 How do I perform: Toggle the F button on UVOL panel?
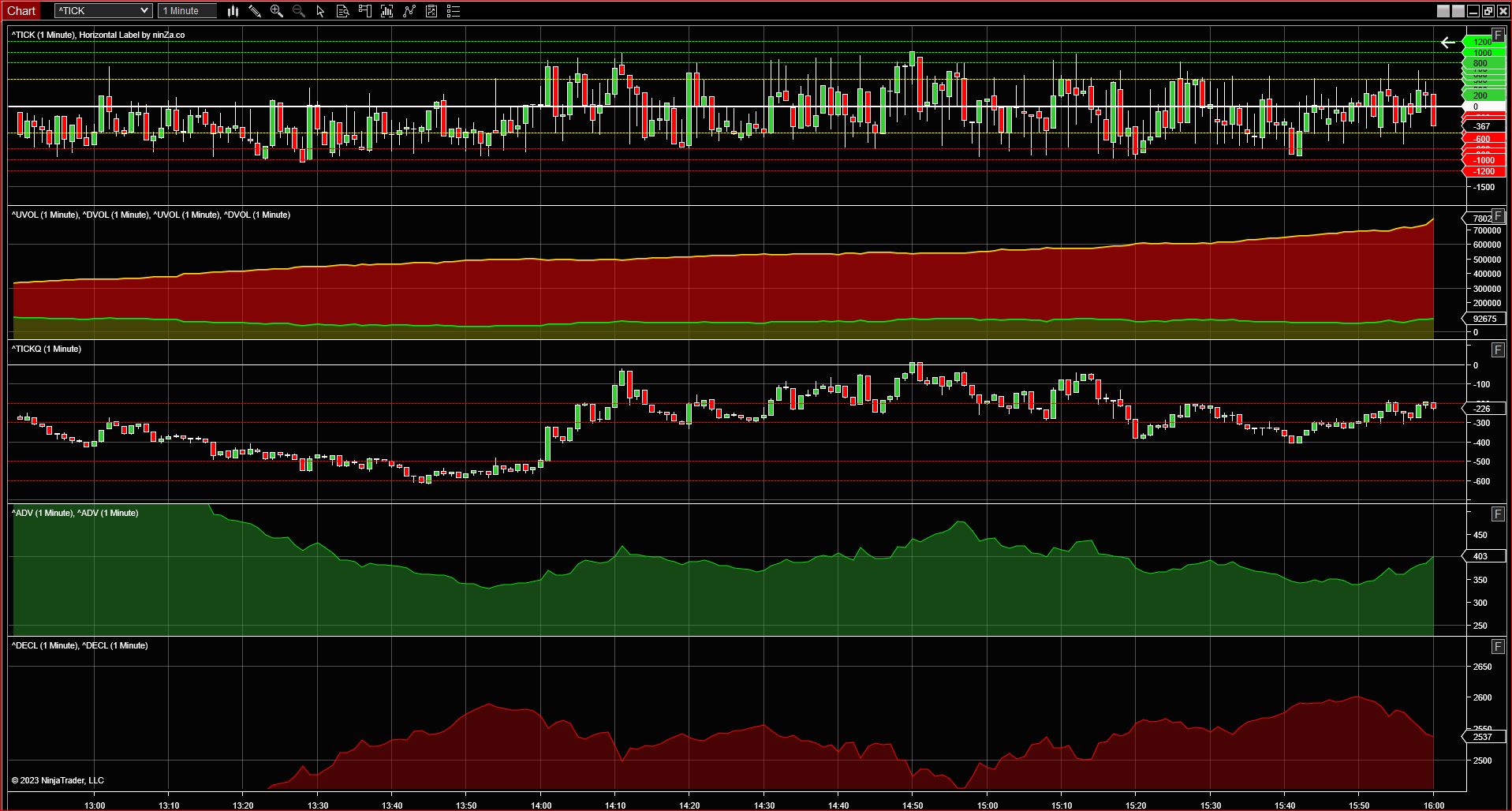point(1498,216)
